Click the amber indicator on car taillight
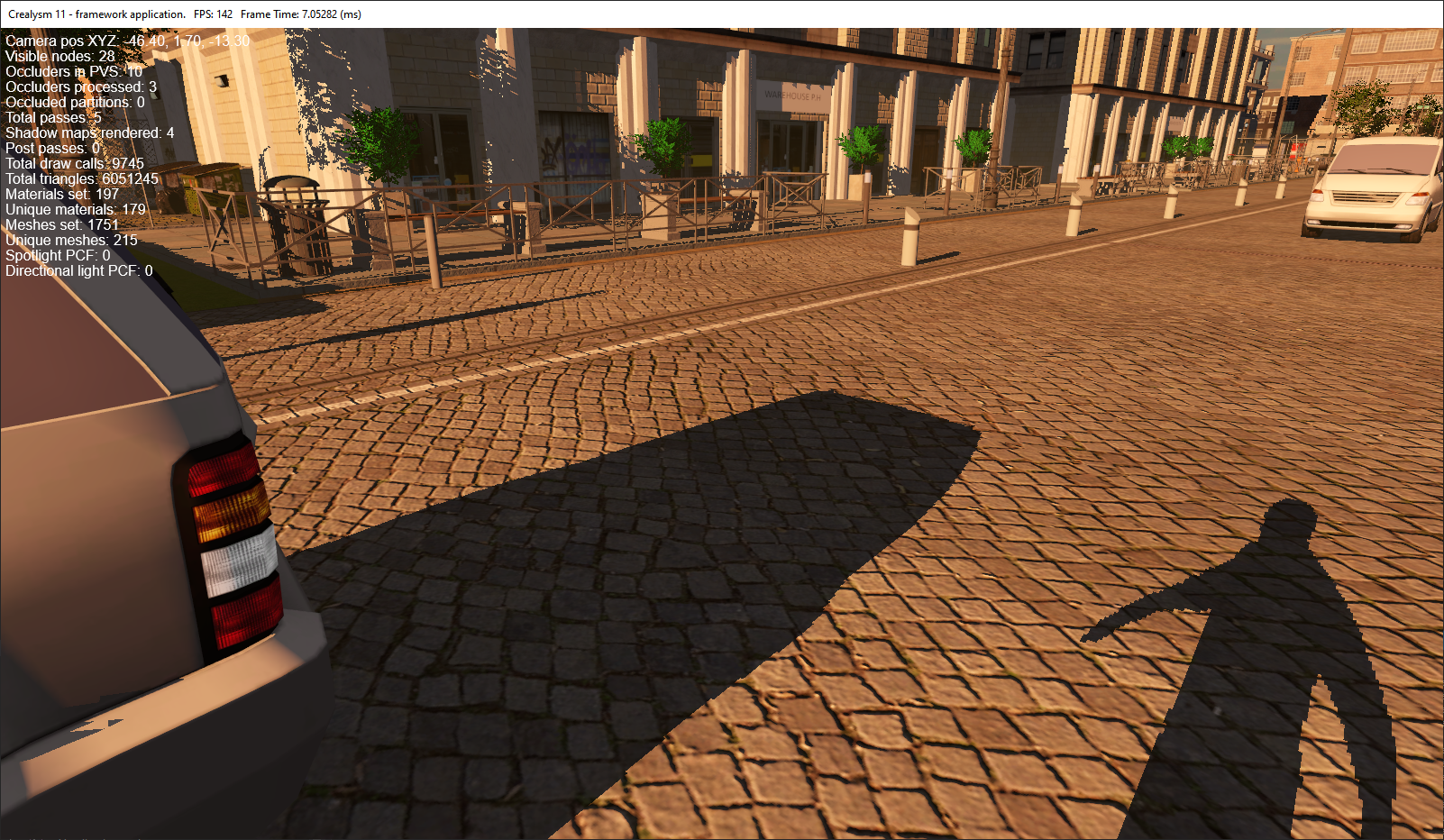 [231, 511]
